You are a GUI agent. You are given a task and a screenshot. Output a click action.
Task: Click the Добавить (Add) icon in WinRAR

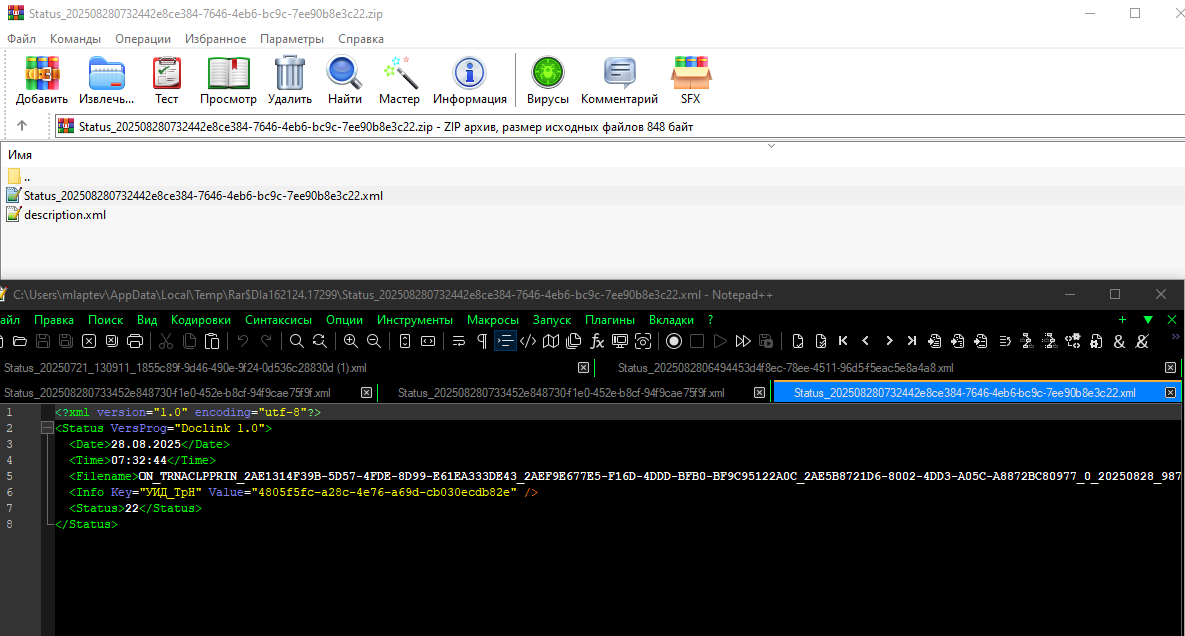pos(42,81)
